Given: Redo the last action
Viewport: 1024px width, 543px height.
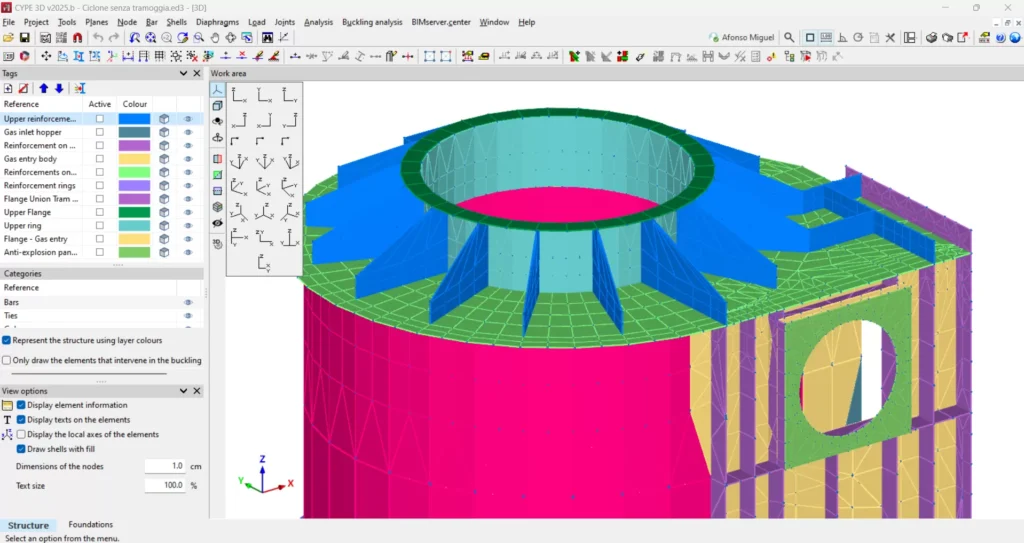Looking at the screenshot, I should (114, 38).
